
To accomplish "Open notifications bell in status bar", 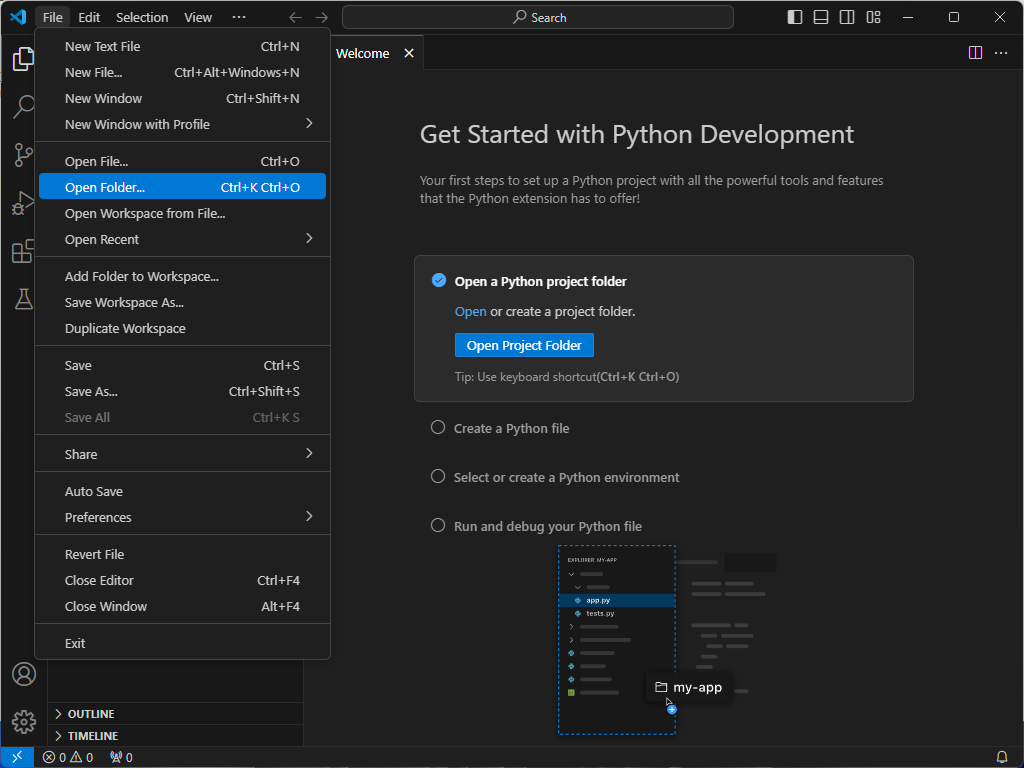I will [x=1002, y=757].
